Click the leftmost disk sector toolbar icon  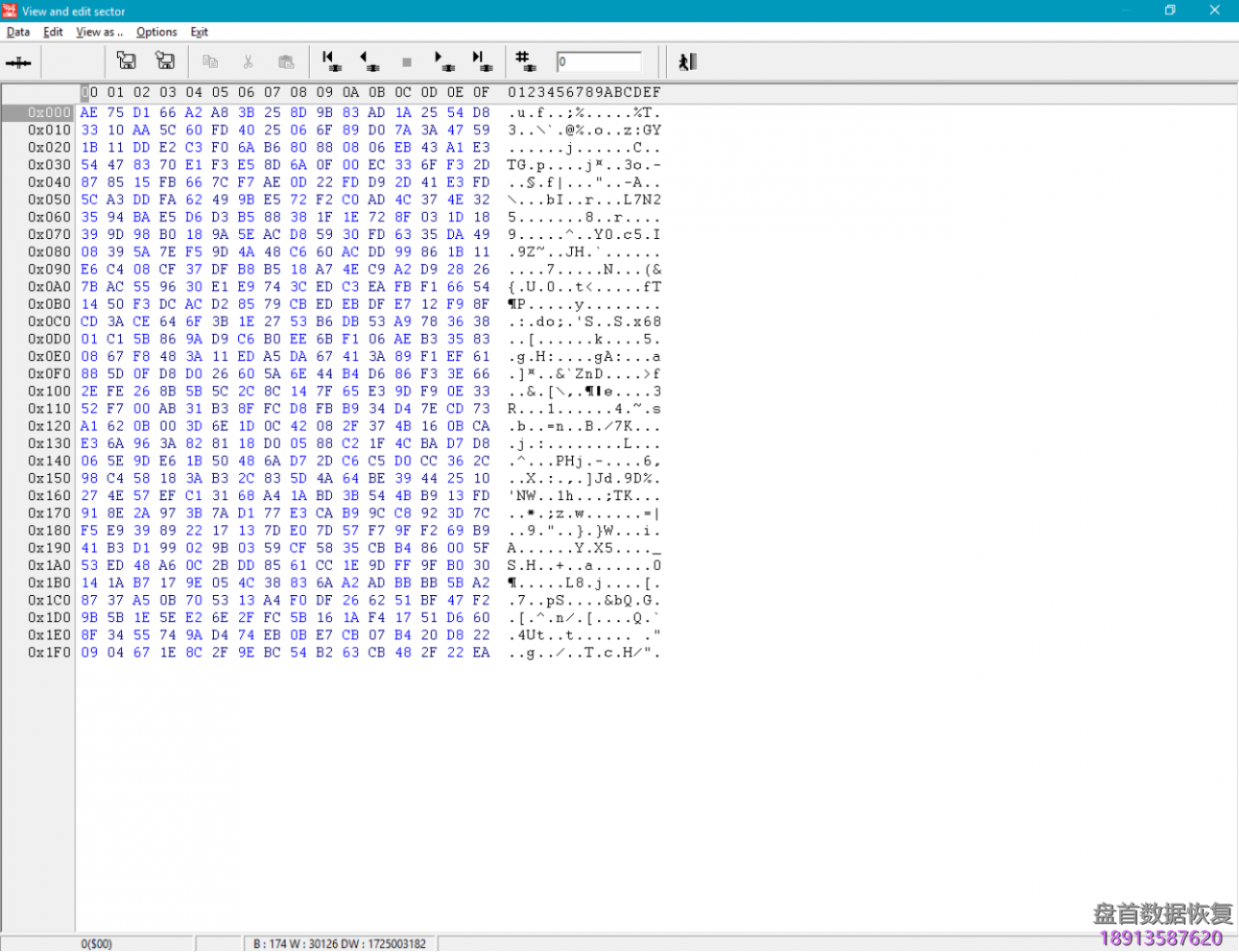18,63
